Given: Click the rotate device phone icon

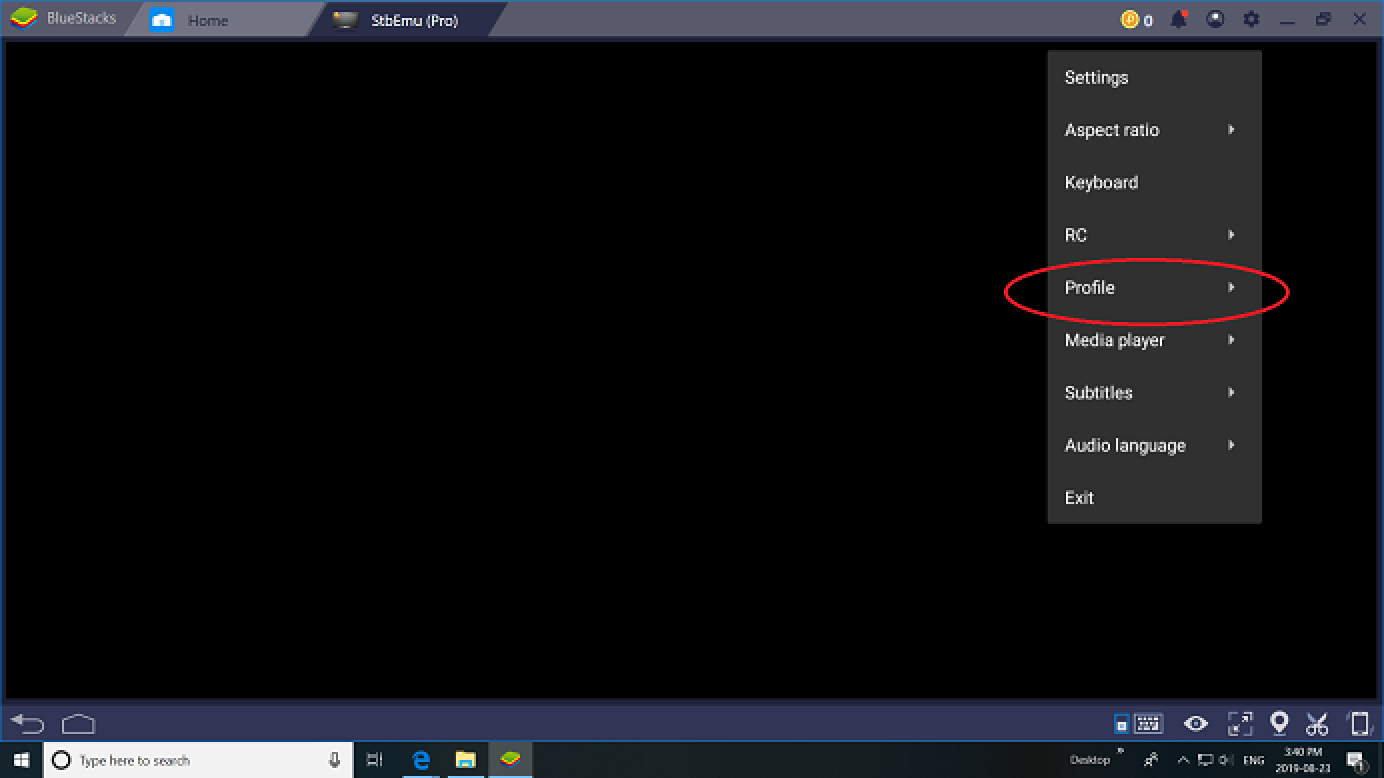Looking at the screenshot, I should [x=1359, y=723].
